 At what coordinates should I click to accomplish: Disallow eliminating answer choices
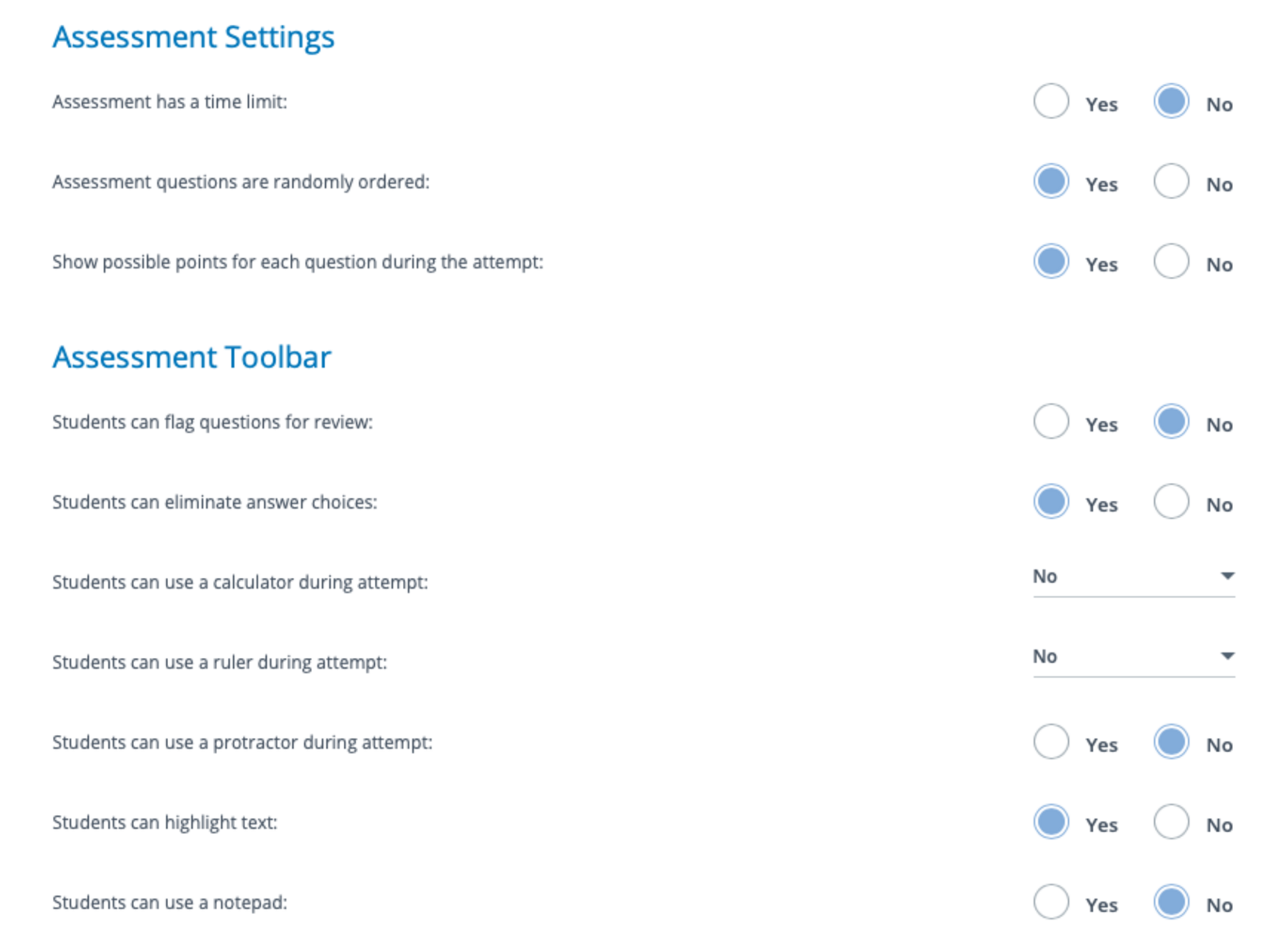[x=1170, y=501]
